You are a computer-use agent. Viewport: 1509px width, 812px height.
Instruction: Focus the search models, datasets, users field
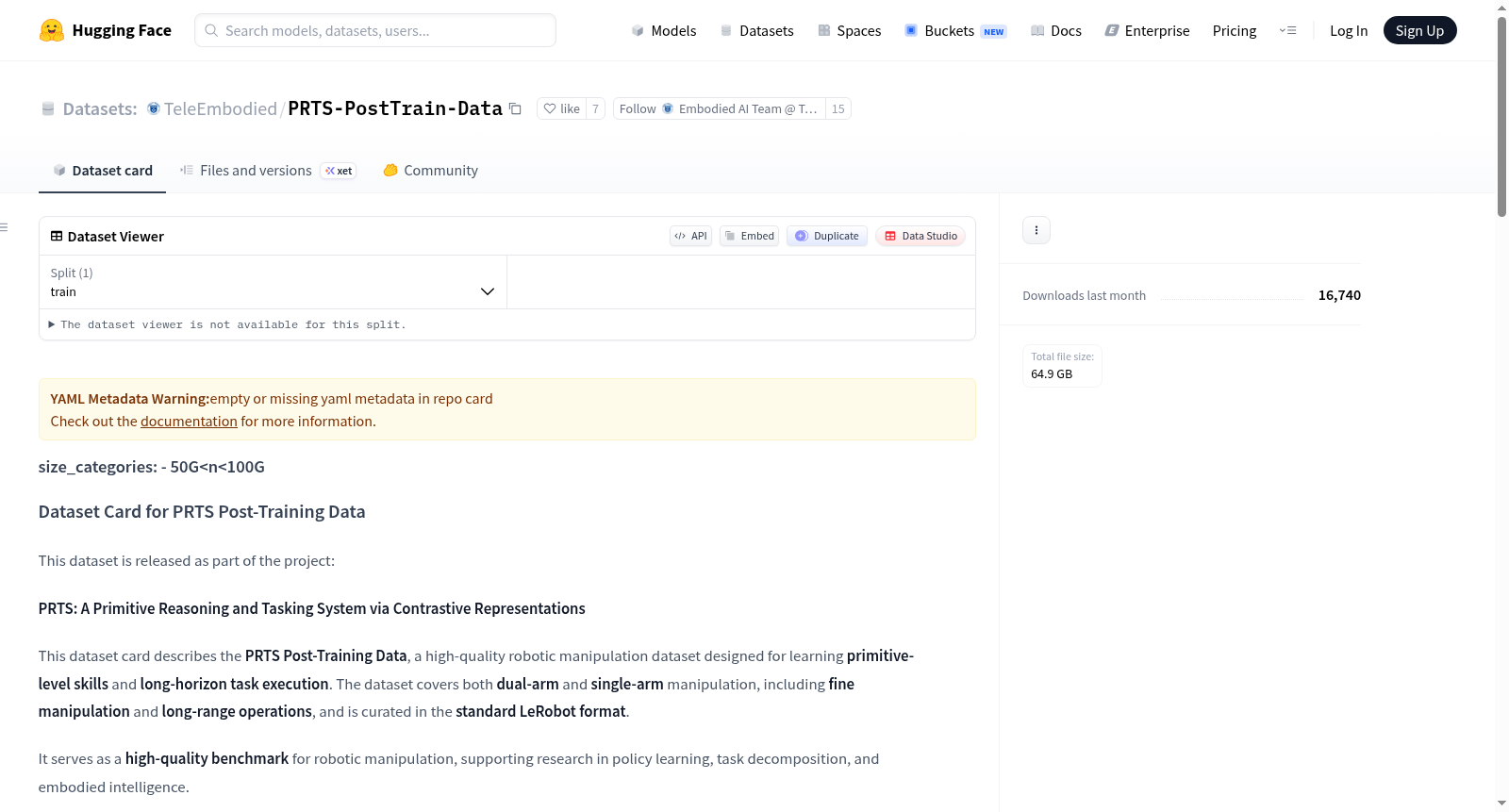click(x=375, y=30)
